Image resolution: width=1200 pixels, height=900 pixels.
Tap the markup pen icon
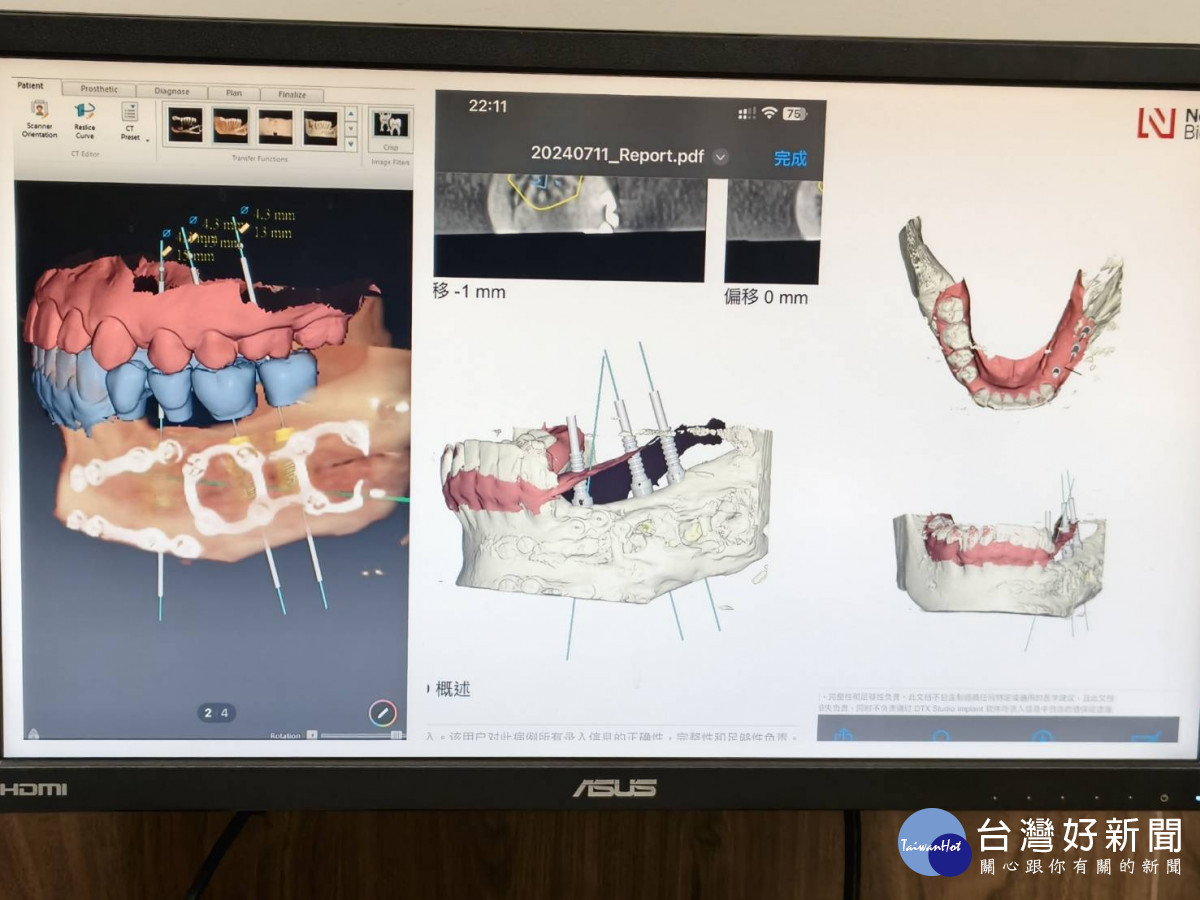click(382, 713)
